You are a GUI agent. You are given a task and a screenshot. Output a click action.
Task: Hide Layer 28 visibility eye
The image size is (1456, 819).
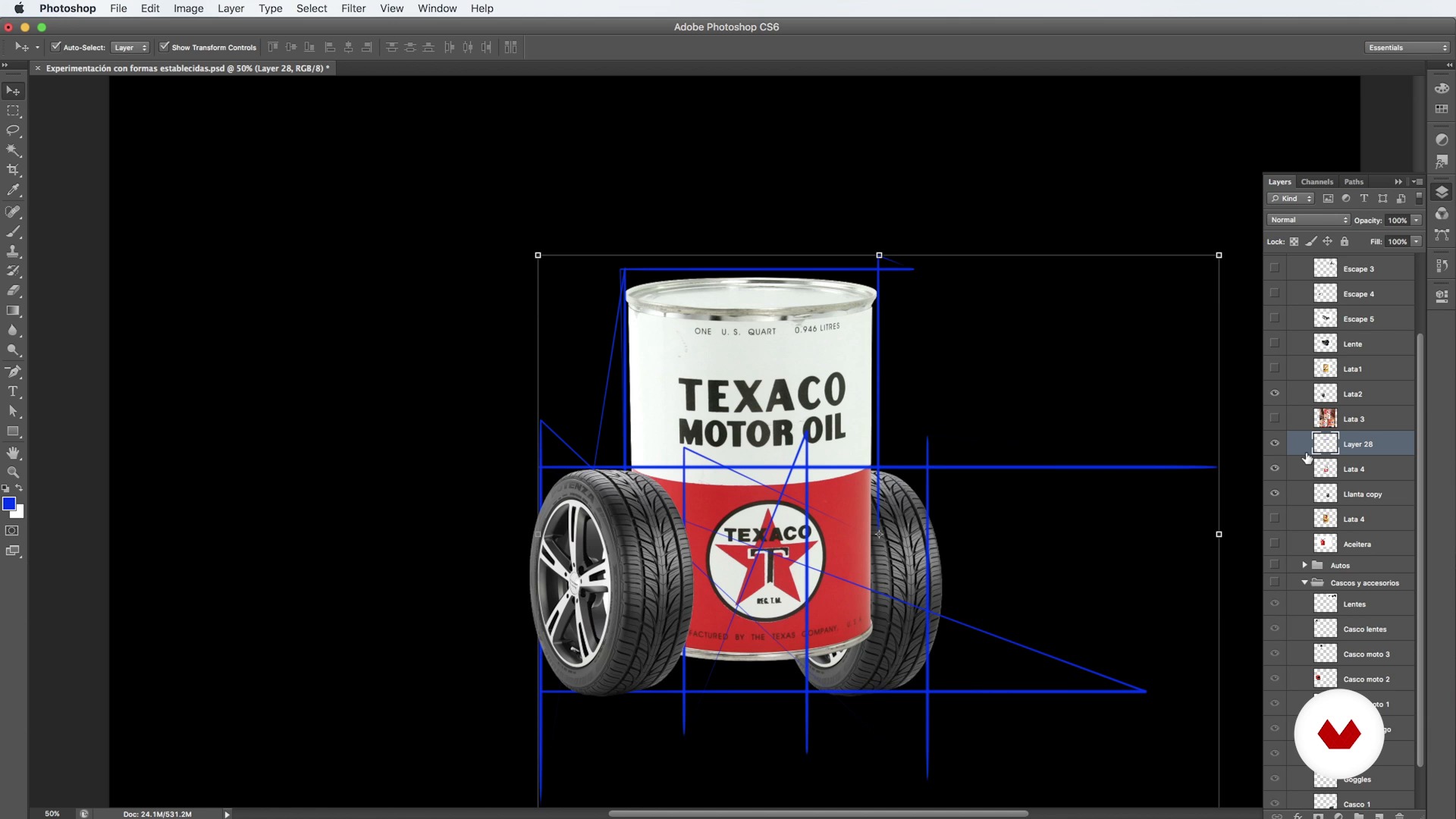pos(1275,444)
